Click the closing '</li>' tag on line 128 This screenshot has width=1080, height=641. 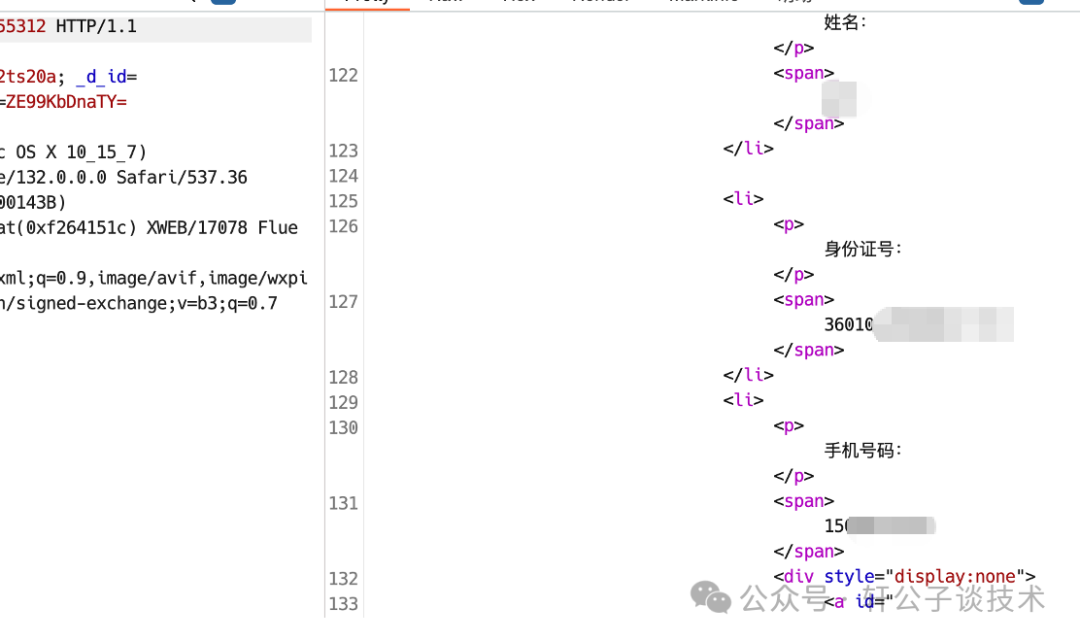[x=748, y=375]
